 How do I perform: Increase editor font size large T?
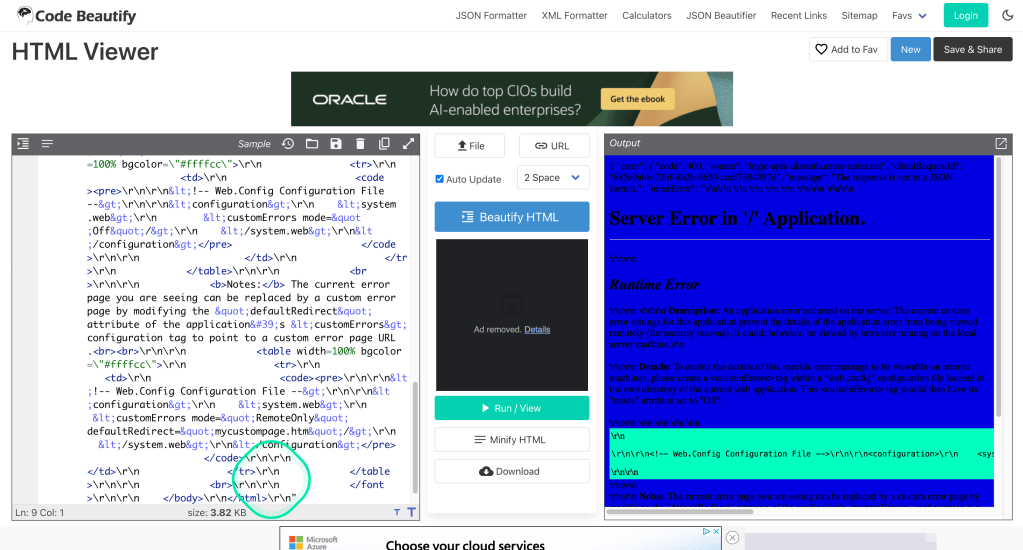click(412, 512)
